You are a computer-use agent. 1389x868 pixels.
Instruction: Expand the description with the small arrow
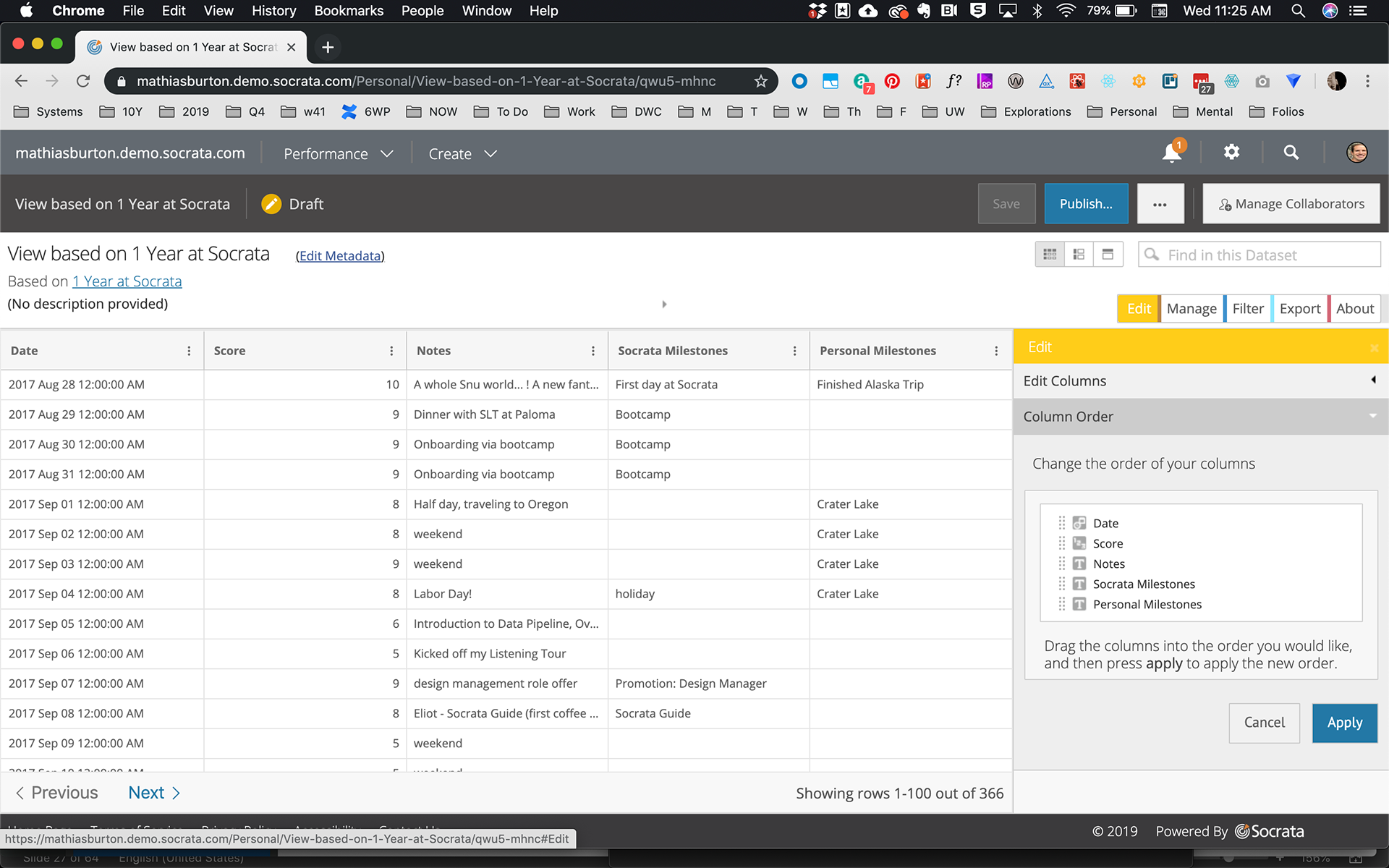click(x=664, y=305)
